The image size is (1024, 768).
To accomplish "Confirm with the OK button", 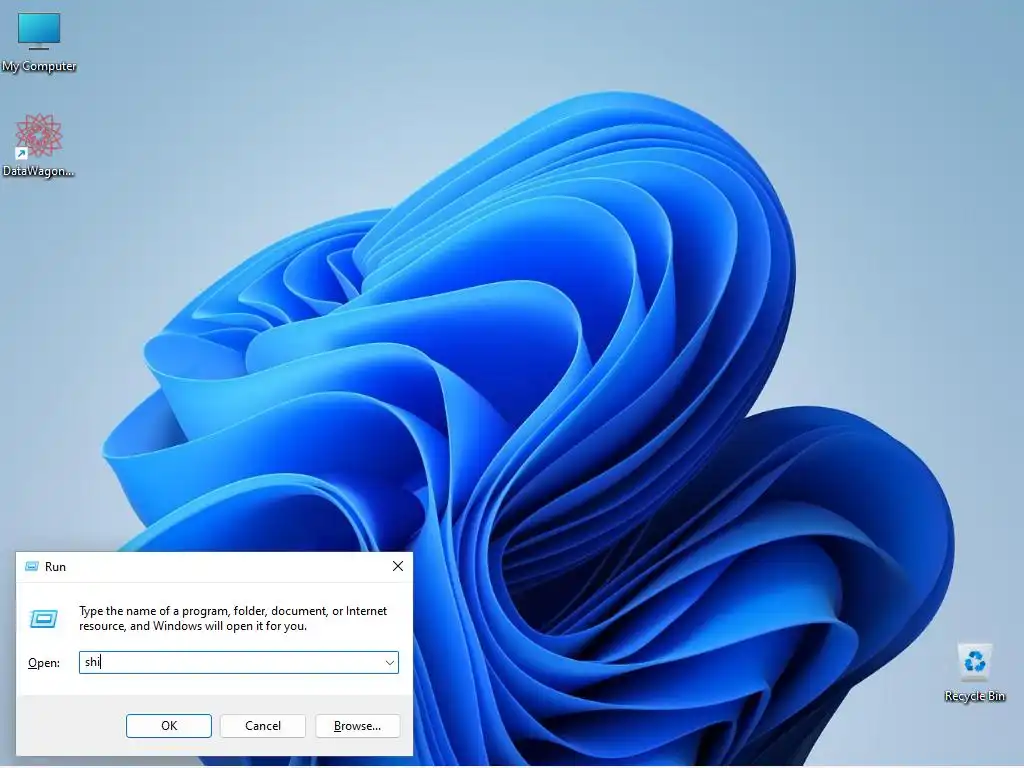I will 168,726.
